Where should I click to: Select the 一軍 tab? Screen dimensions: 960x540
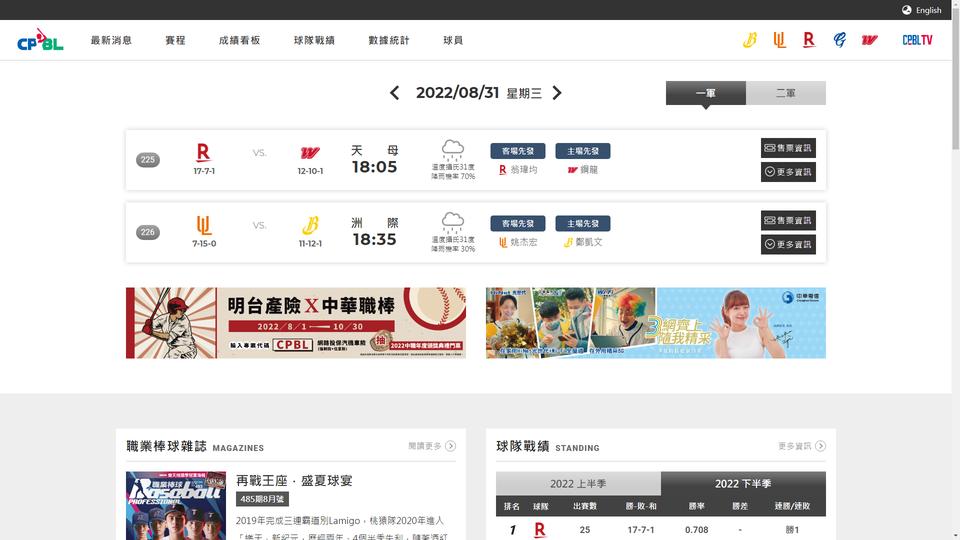(705, 93)
